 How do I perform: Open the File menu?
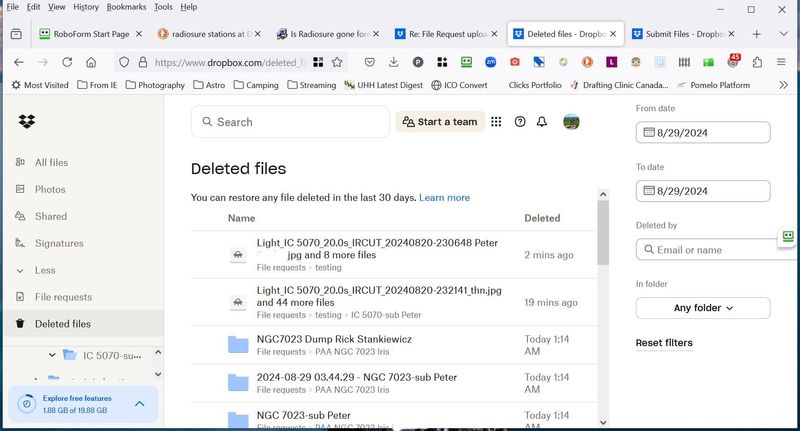(13, 7)
